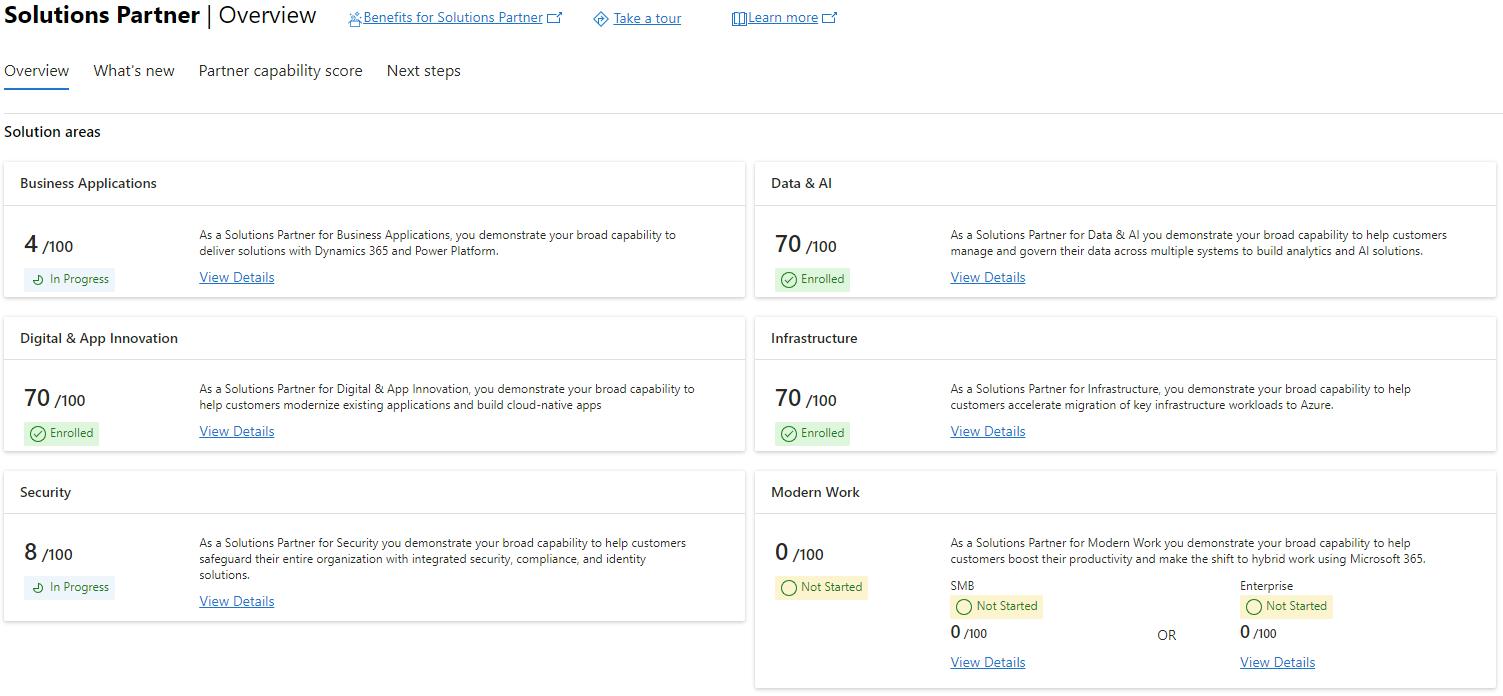Click the external link icon after Learn more
The height and width of the screenshot is (696, 1503).
829,18
